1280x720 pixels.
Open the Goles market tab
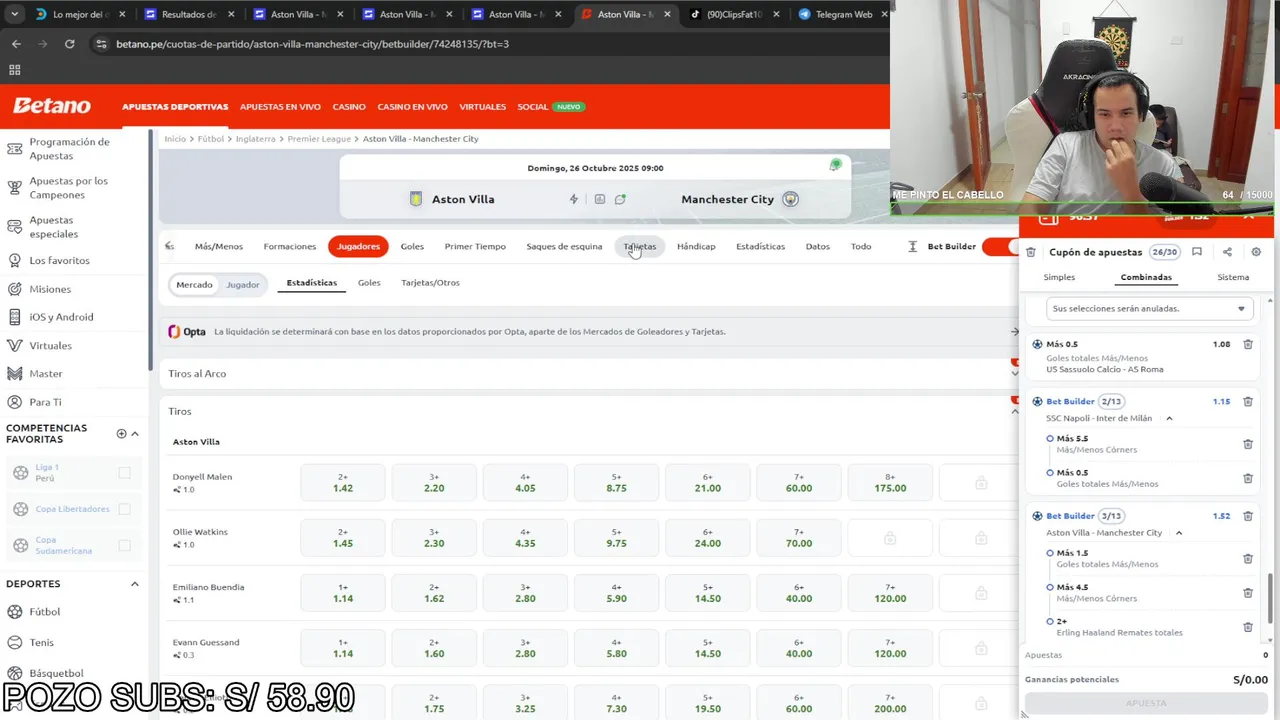412,246
